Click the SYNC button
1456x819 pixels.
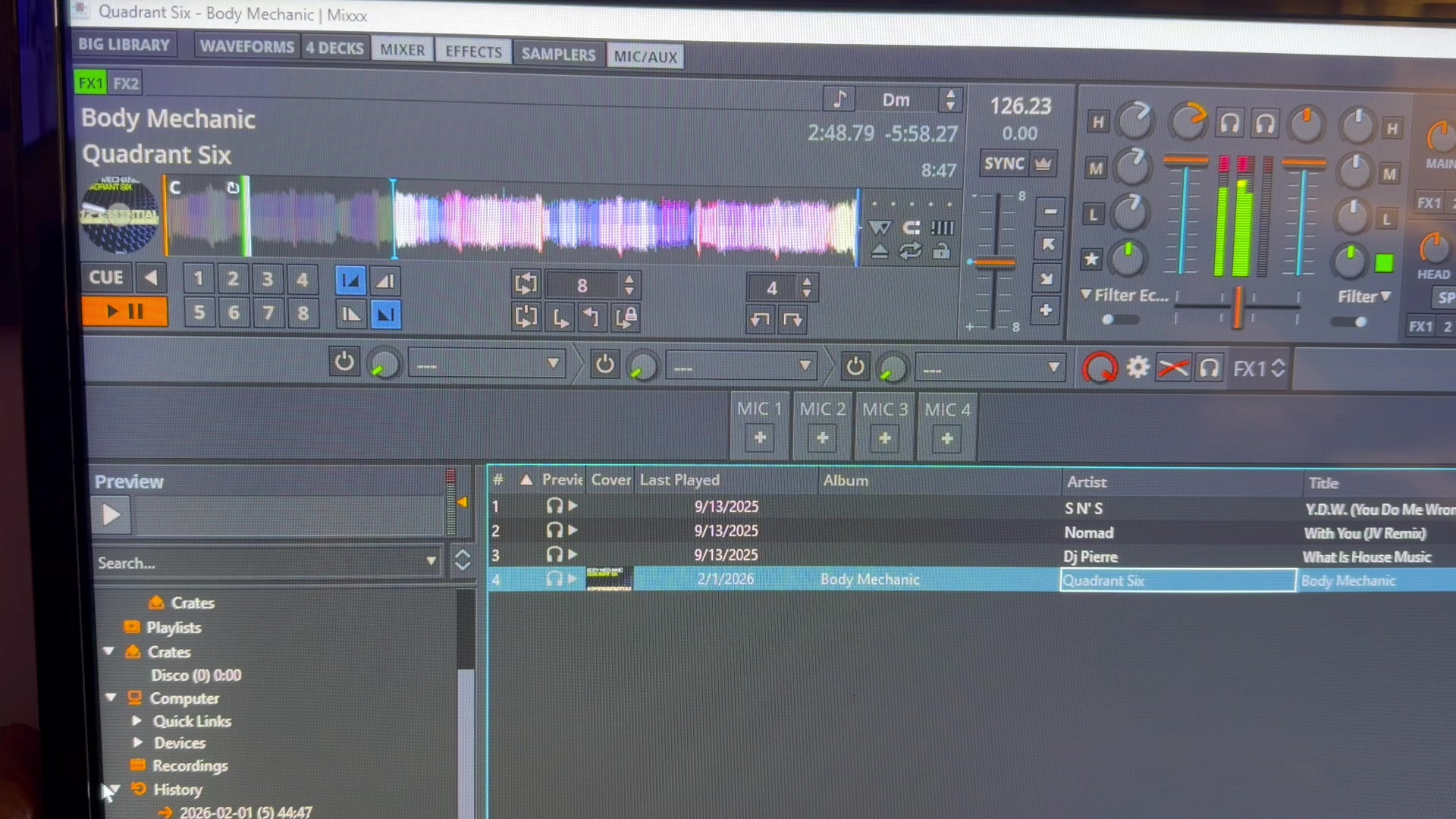tap(1004, 163)
